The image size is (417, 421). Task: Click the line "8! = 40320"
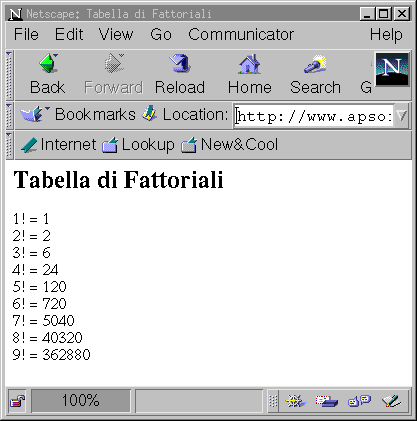pos(48,338)
